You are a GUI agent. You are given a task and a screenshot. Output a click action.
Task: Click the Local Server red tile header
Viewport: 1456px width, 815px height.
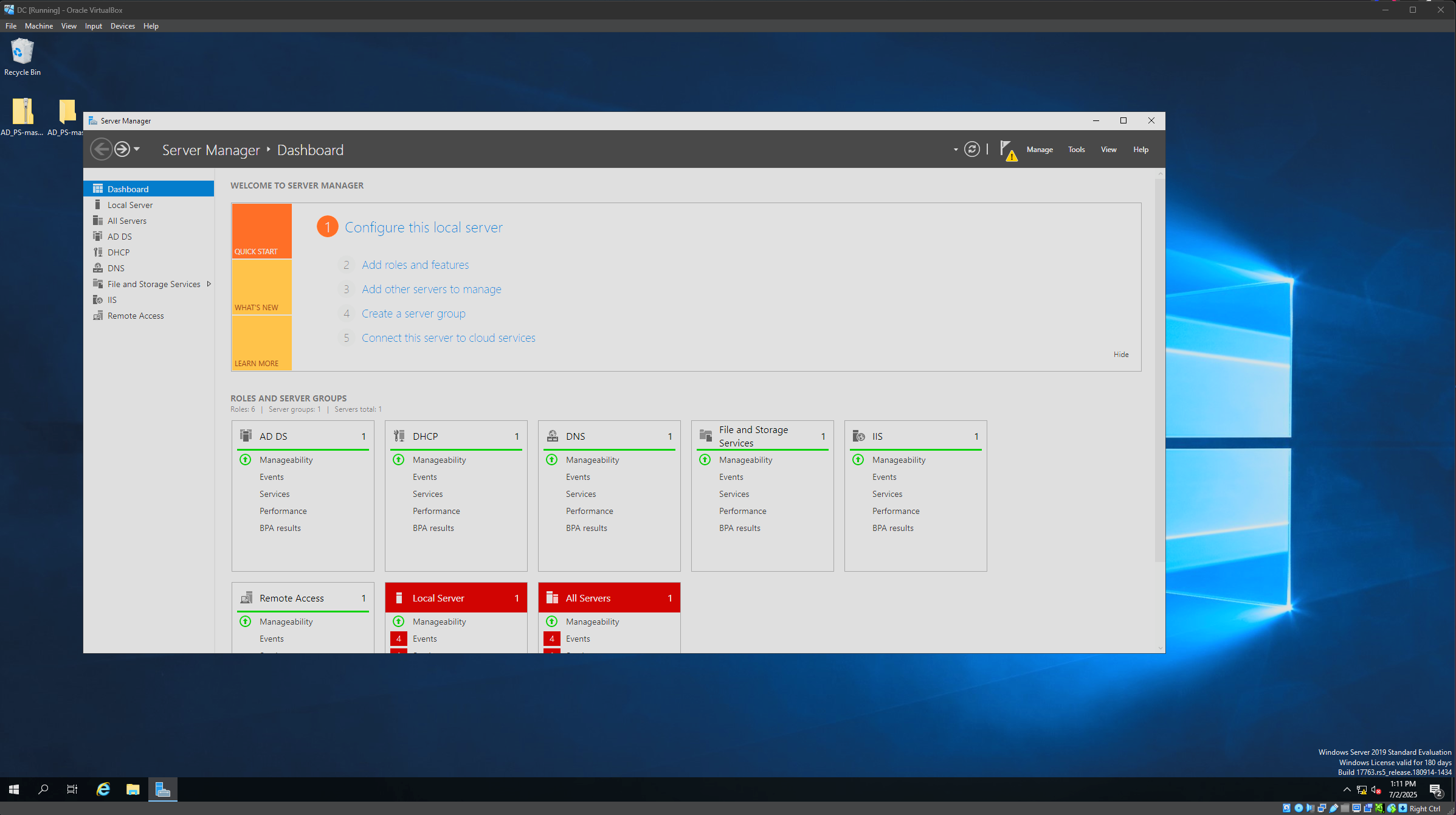pyautogui.click(x=456, y=598)
